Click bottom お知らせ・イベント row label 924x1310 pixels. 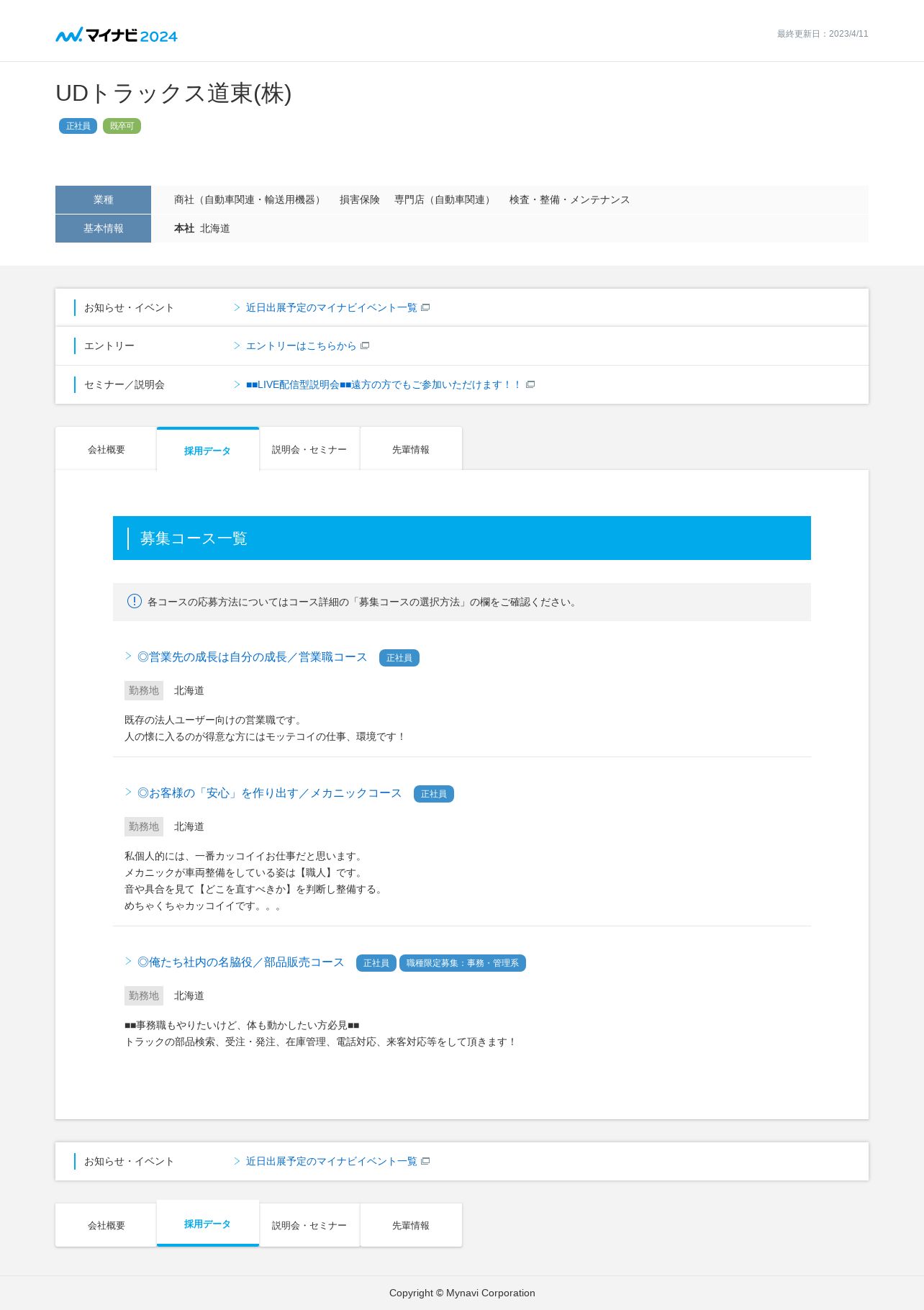click(129, 1161)
